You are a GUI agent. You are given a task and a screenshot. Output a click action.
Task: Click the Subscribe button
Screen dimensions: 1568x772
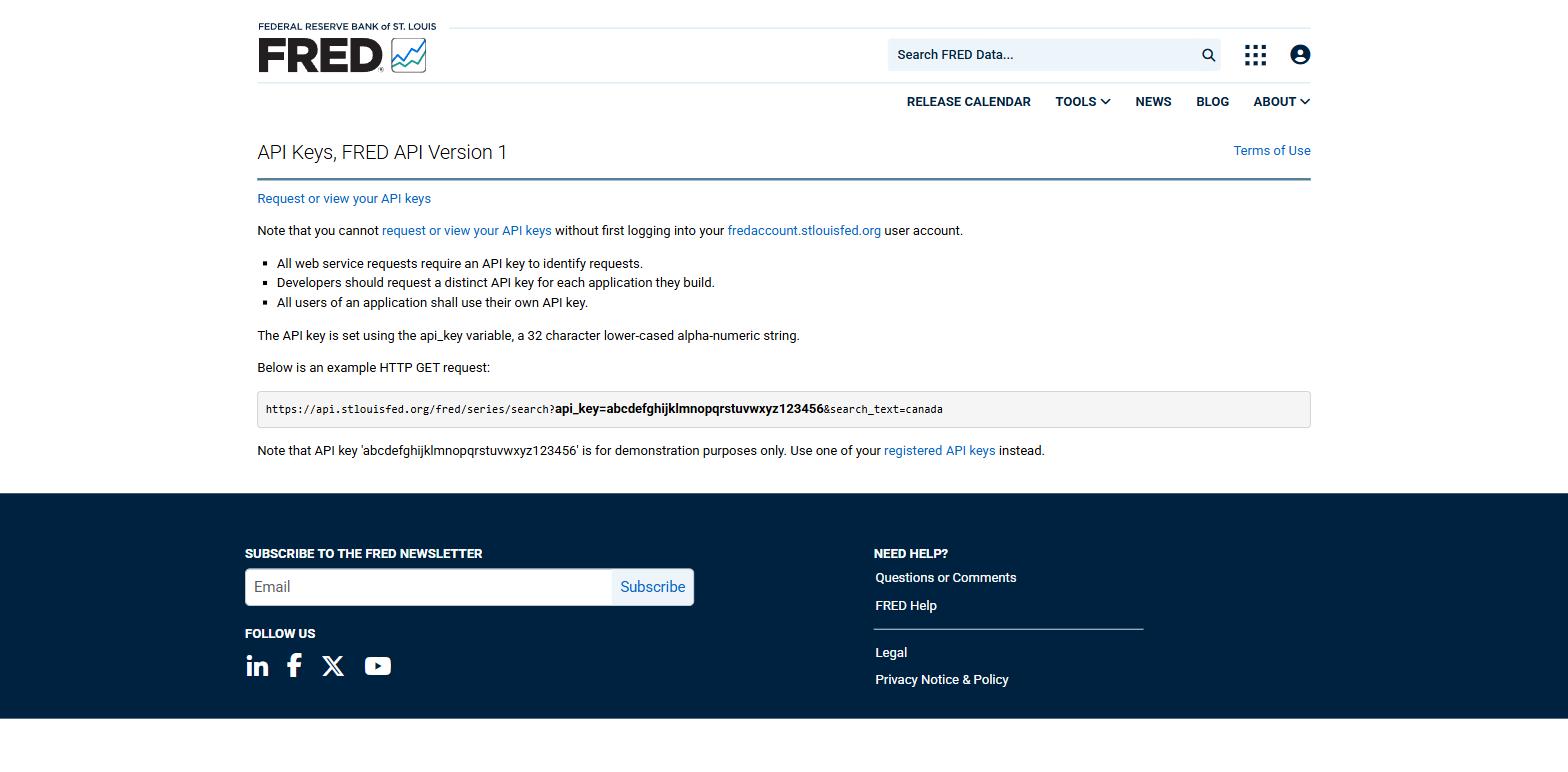pyautogui.click(x=653, y=587)
